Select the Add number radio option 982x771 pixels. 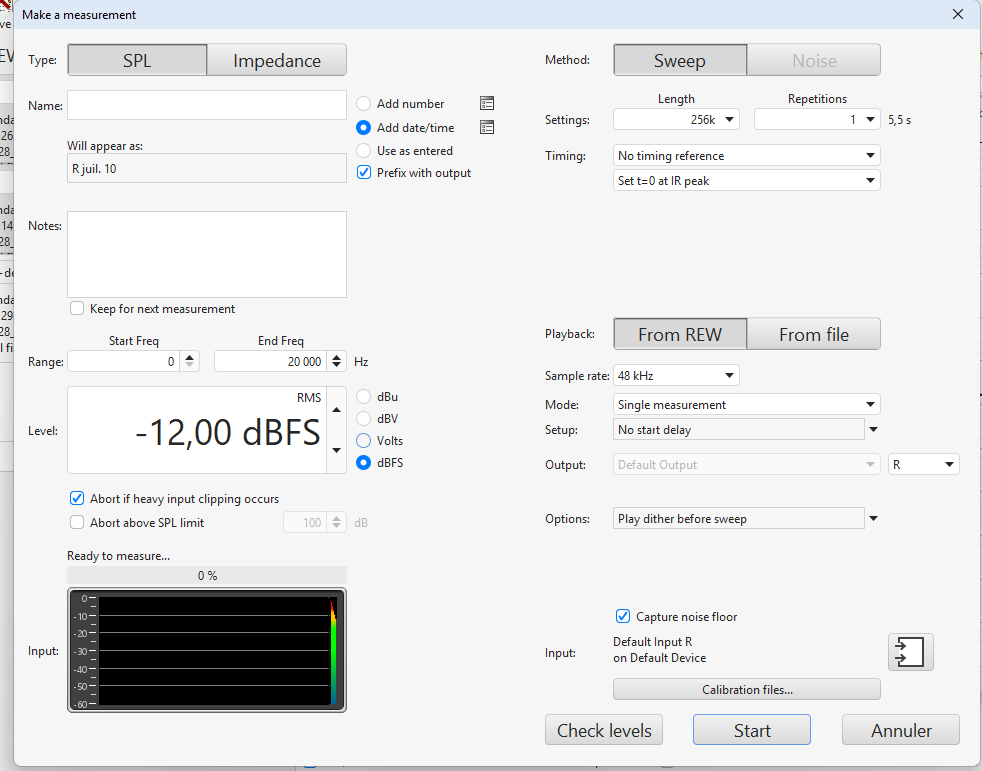click(363, 103)
